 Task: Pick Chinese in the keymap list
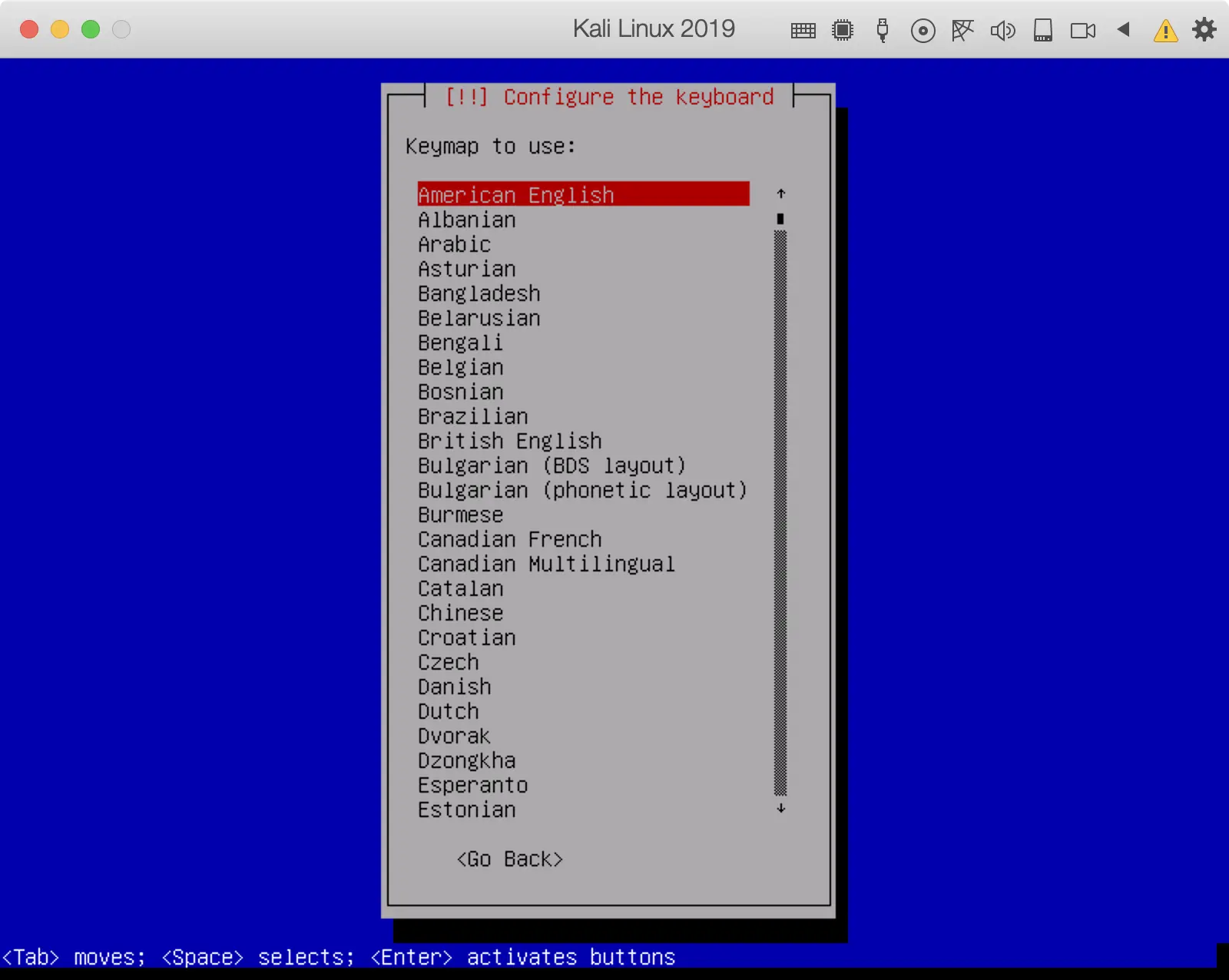(x=583, y=613)
